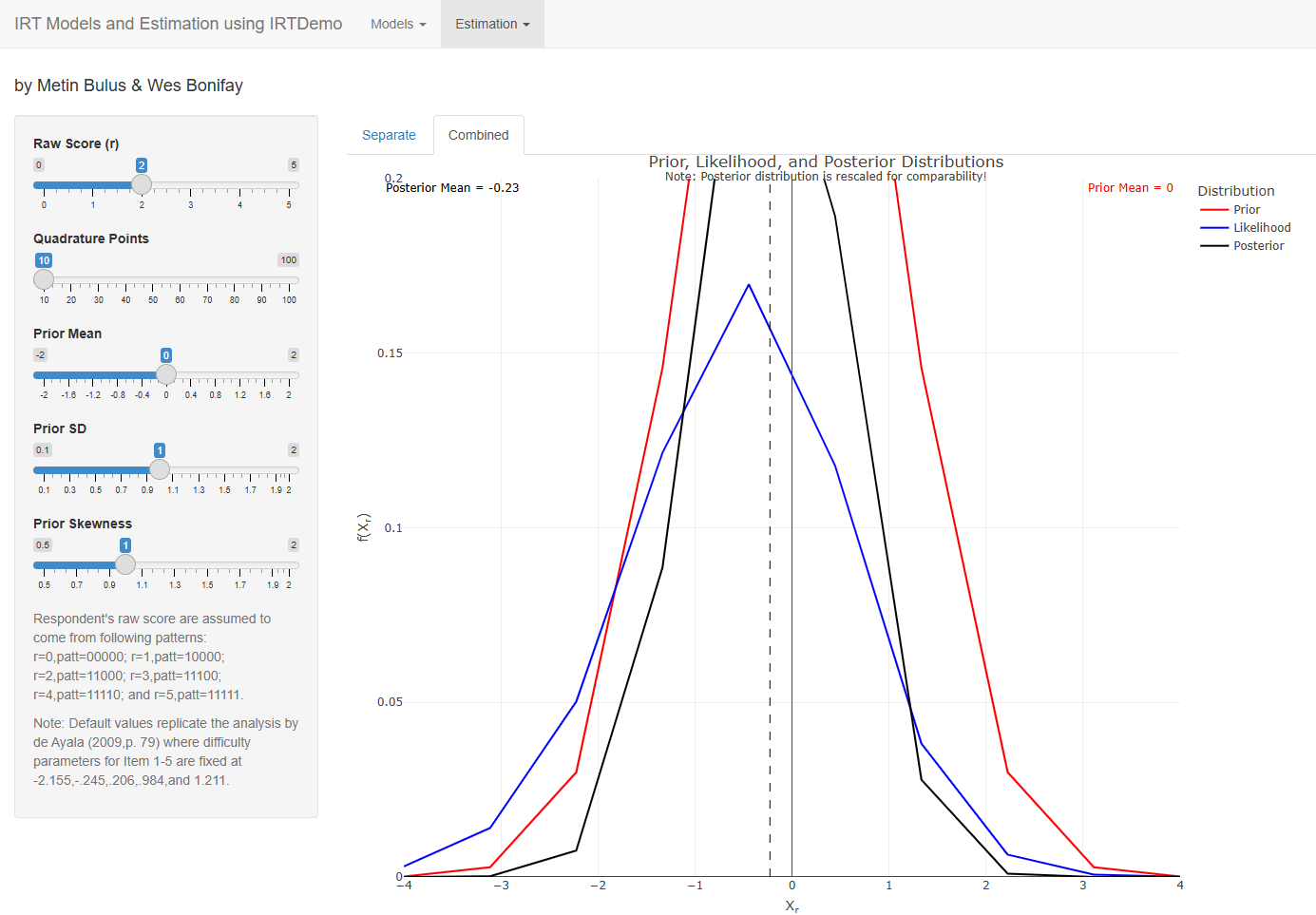Select the Combined tab
This screenshot has width=1316, height=915.
479,135
